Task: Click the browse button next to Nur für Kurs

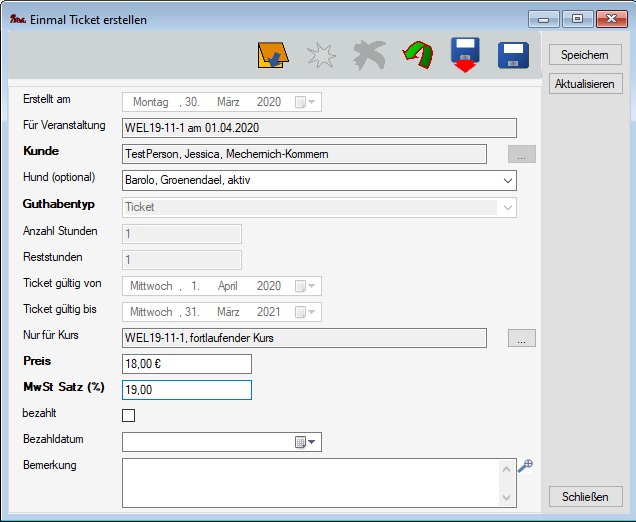Action: click(522, 338)
